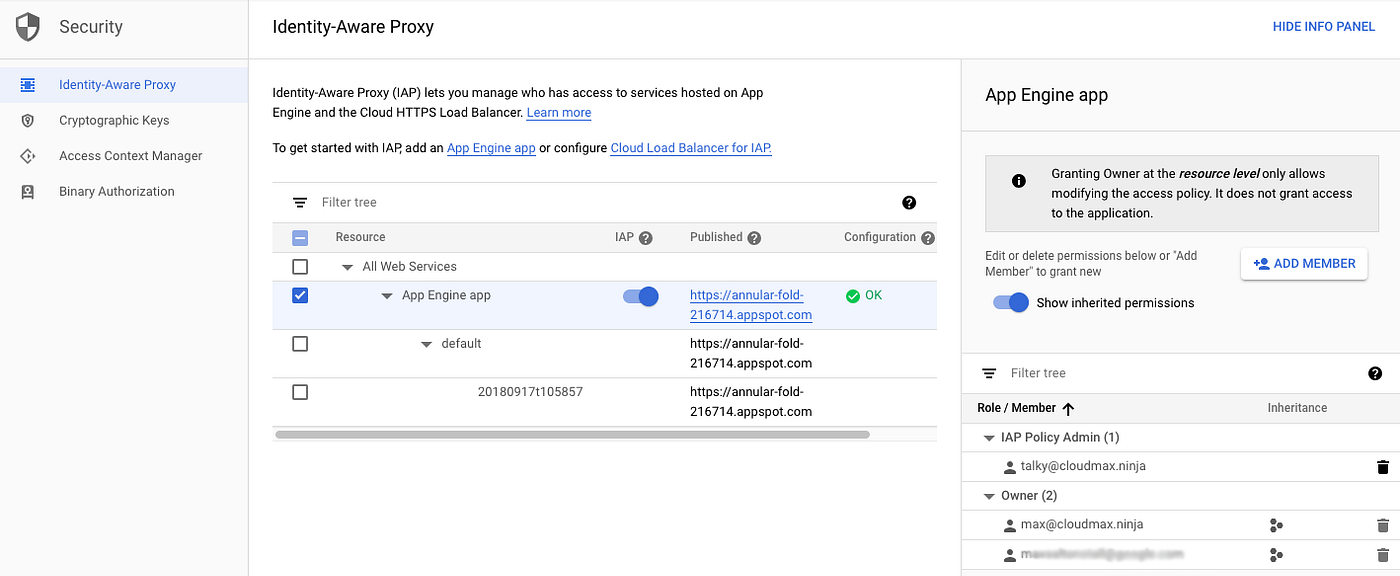Disable IAP for App Engine app
Viewport: 1400px width, 576px height.
[x=640, y=296]
